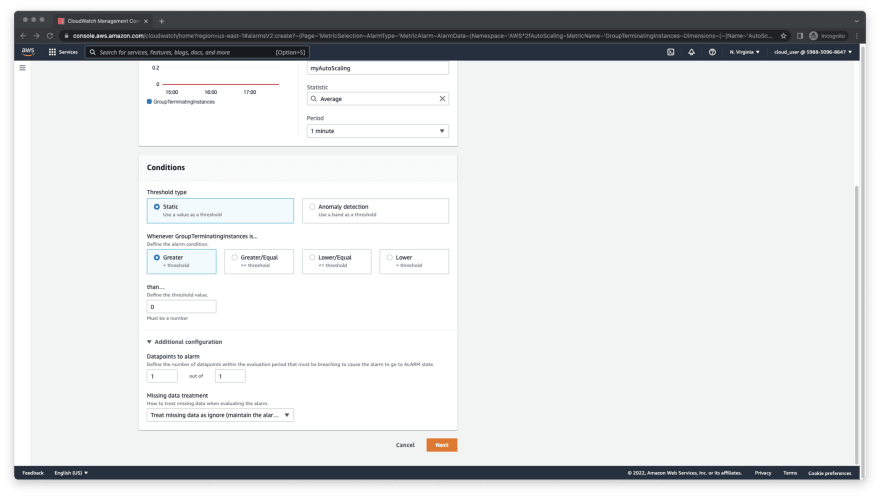Open the Feedback link in the footer

(33, 473)
